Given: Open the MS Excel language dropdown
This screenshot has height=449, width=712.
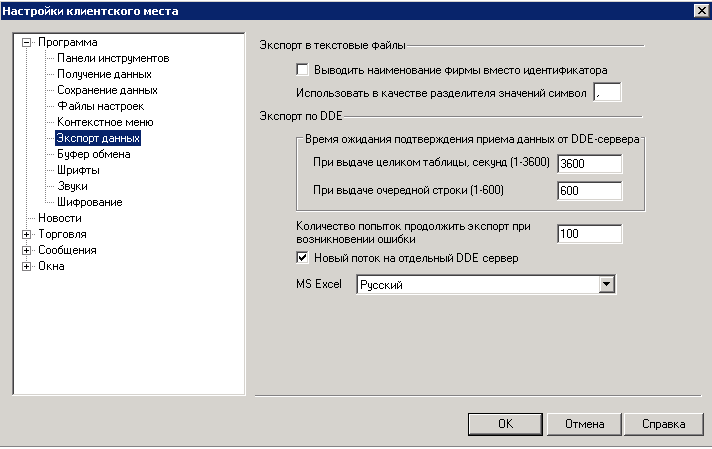Looking at the screenshot, I should pyautogui.click(x=606, y=285).
